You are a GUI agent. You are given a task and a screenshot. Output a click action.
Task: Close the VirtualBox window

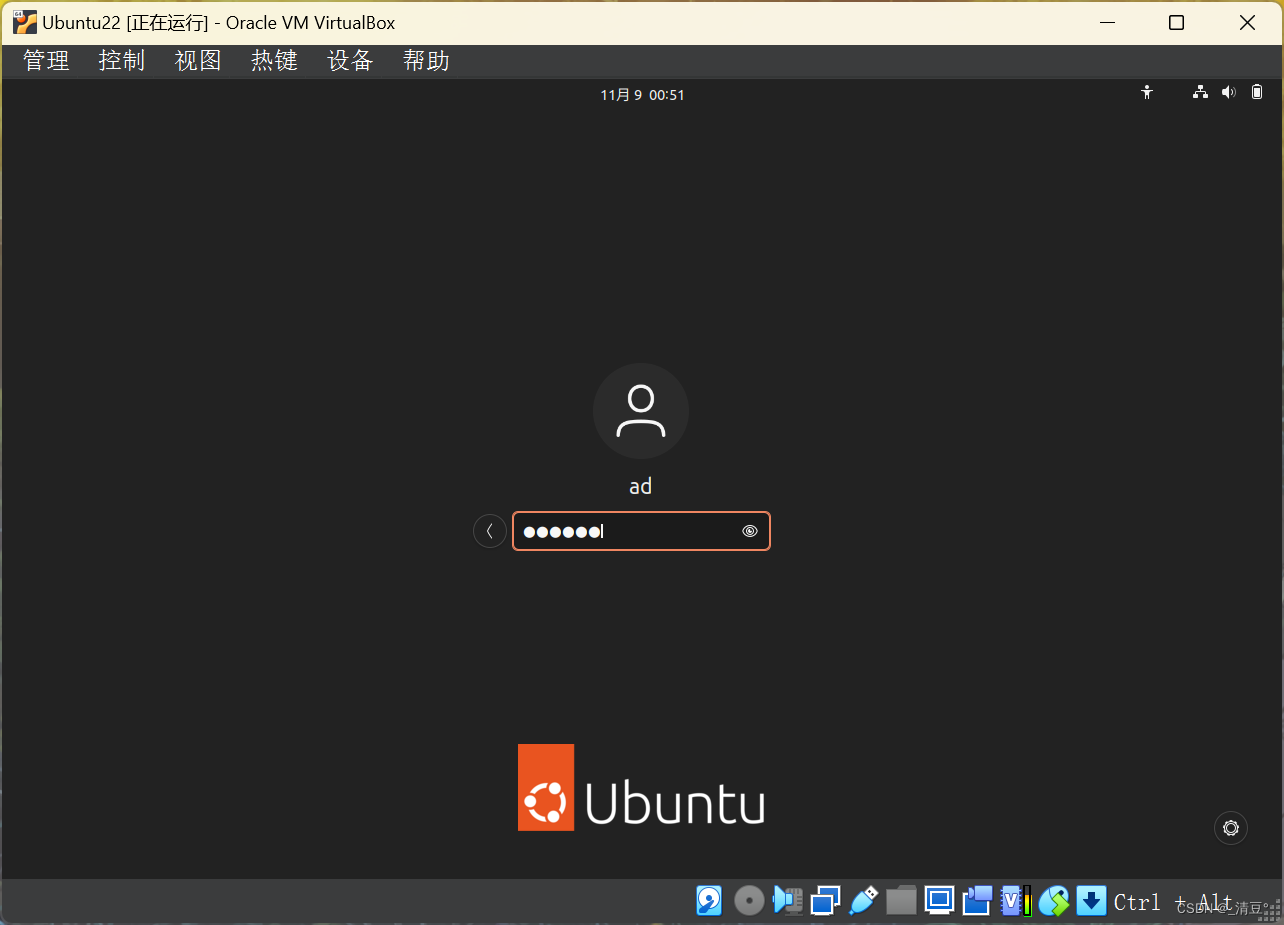pos(1247,22)
